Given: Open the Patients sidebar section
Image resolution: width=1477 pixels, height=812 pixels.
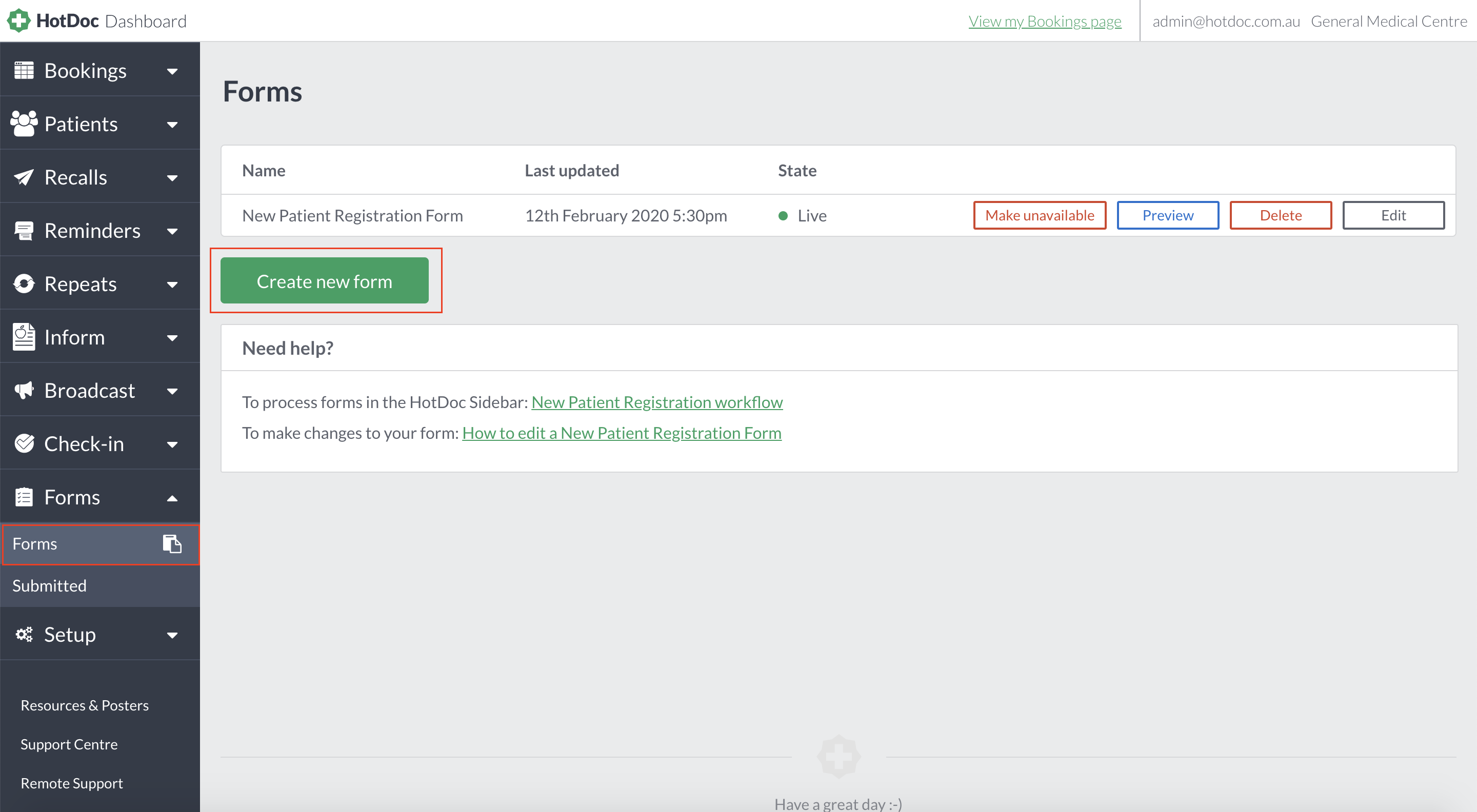Looking at the screenshot, I should 100,123.
